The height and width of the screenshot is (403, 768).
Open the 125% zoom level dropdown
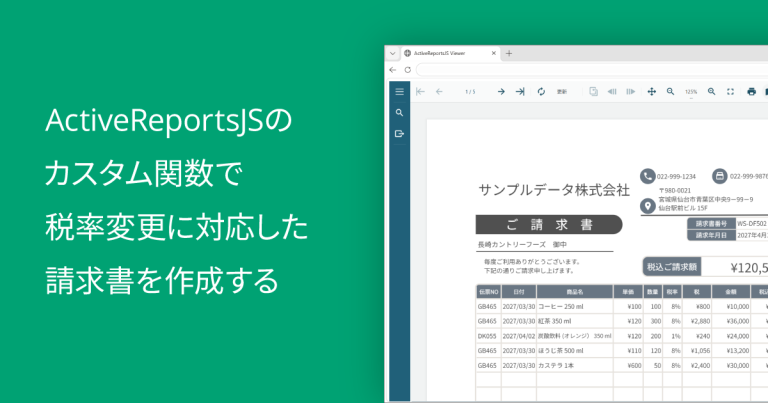tap(691, 92)
